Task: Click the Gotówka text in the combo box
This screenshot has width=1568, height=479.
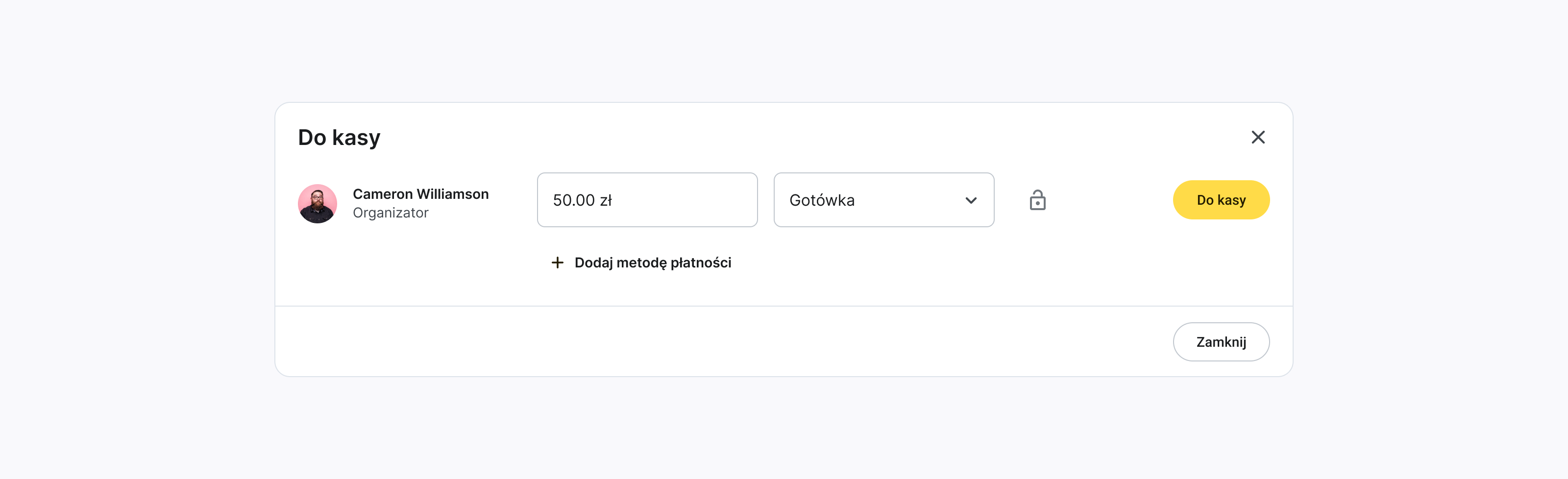Action: (x=822, y=200)
